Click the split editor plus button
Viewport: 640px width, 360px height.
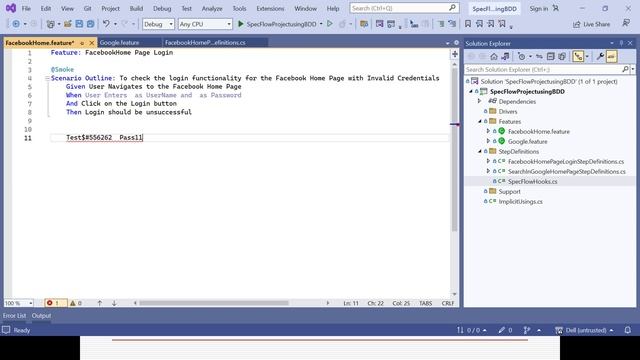click(455, 54)
